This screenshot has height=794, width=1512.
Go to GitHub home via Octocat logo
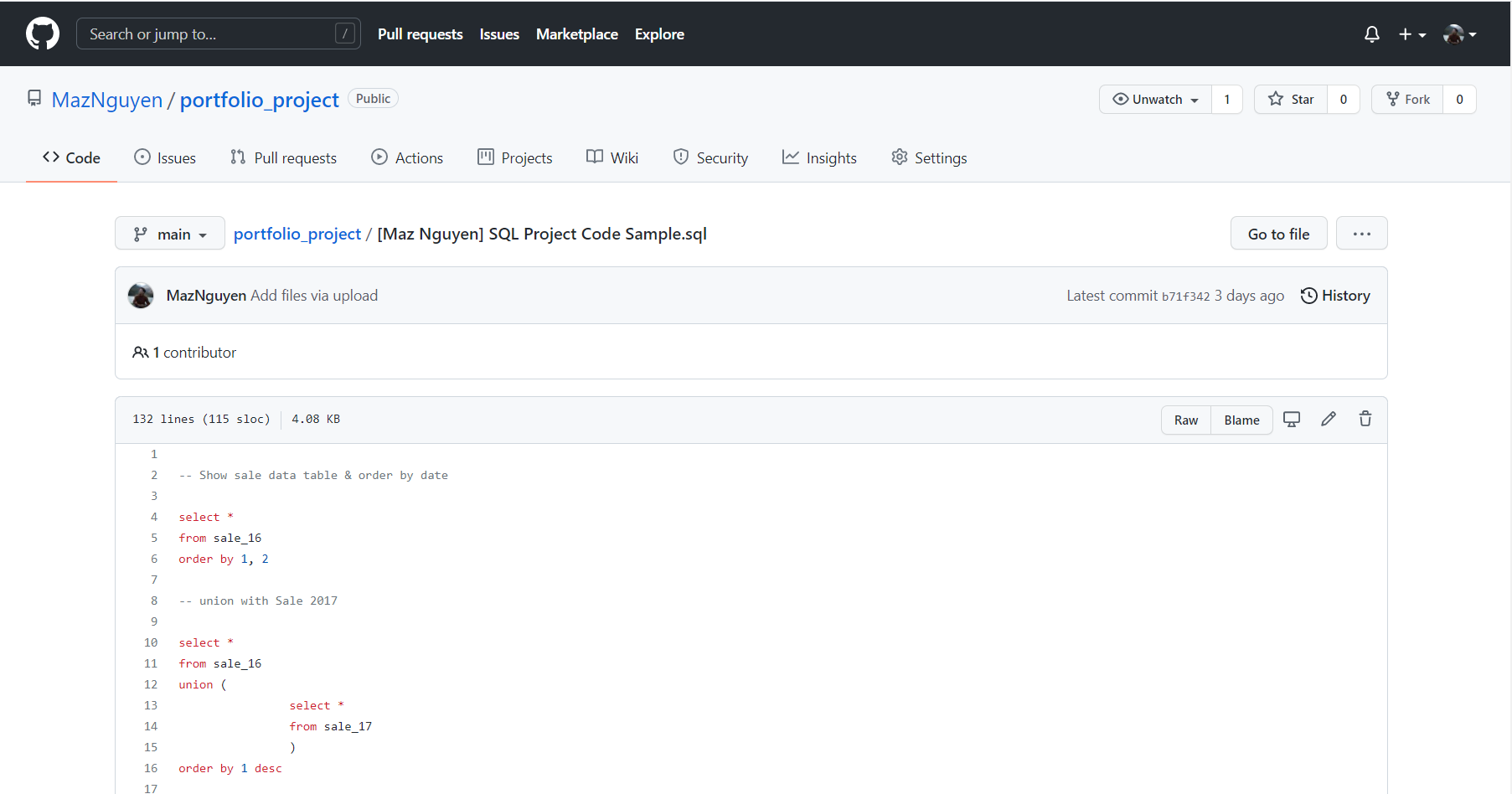(43, 34)
